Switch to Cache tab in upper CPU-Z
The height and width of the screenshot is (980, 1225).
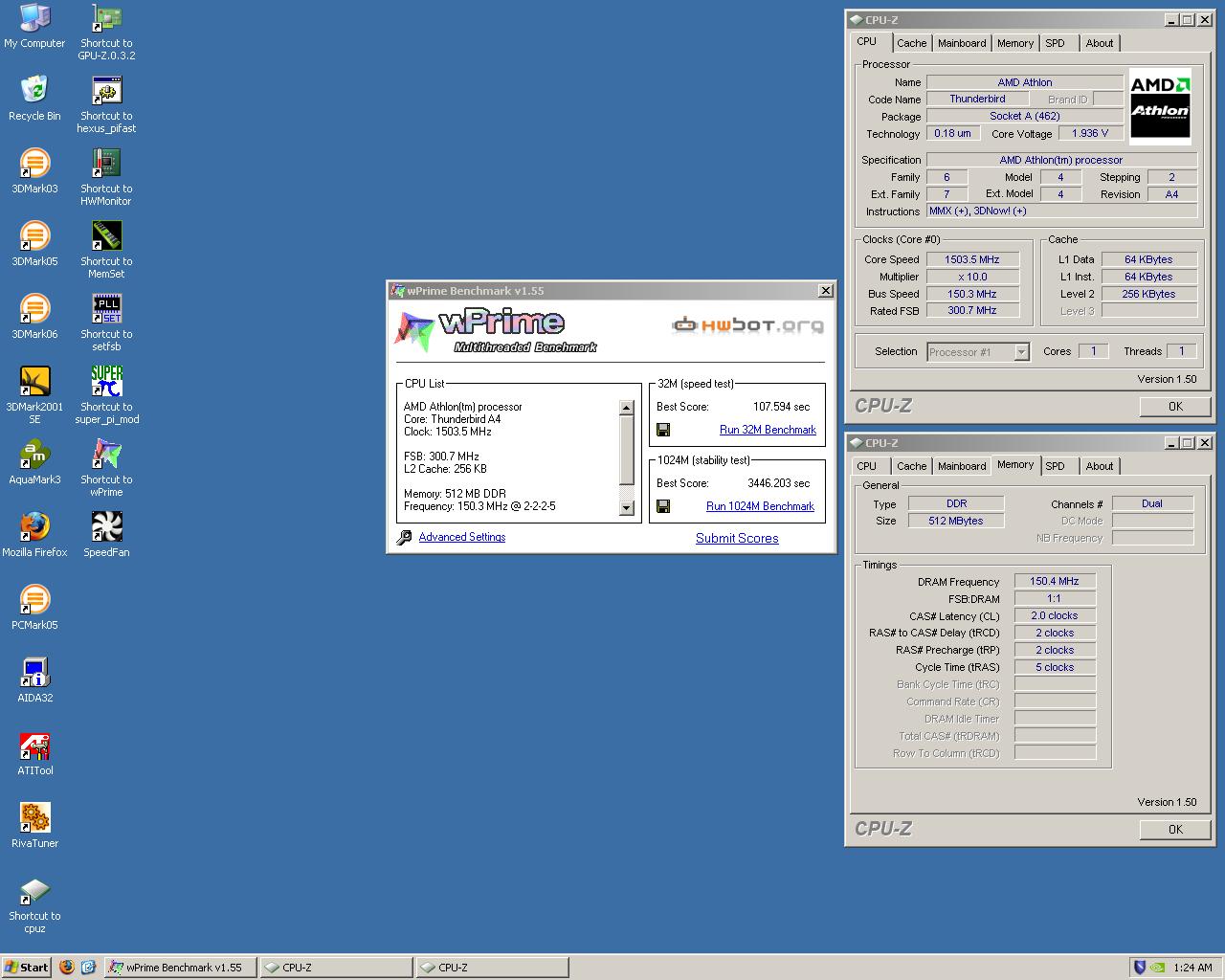(x=911, y=43)
